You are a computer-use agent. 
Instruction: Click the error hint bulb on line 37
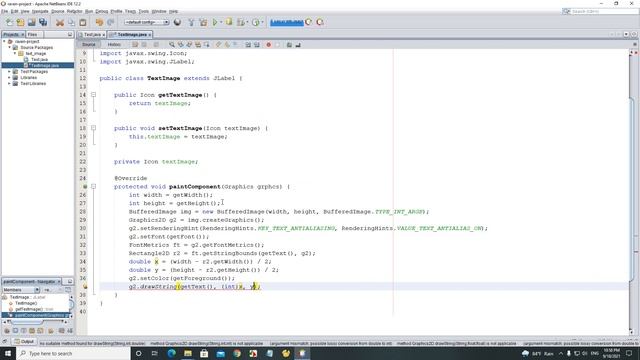85,287
